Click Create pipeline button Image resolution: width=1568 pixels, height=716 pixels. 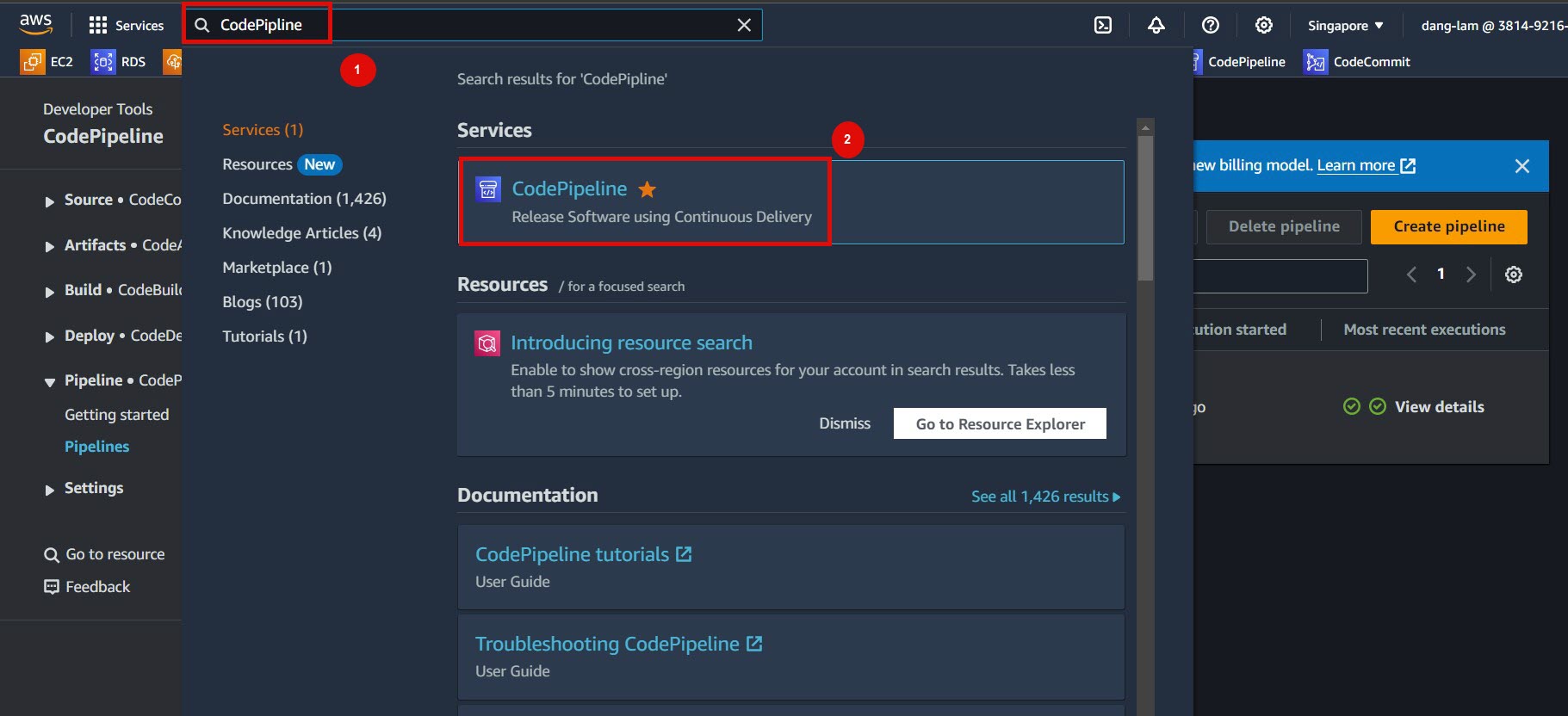1449,226
